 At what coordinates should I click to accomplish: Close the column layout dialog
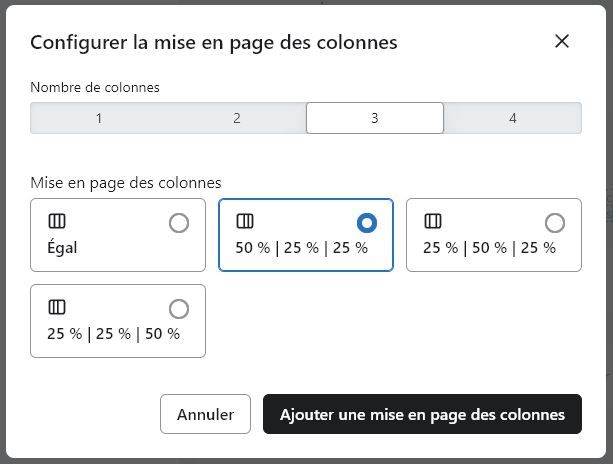tap(562, 41)
